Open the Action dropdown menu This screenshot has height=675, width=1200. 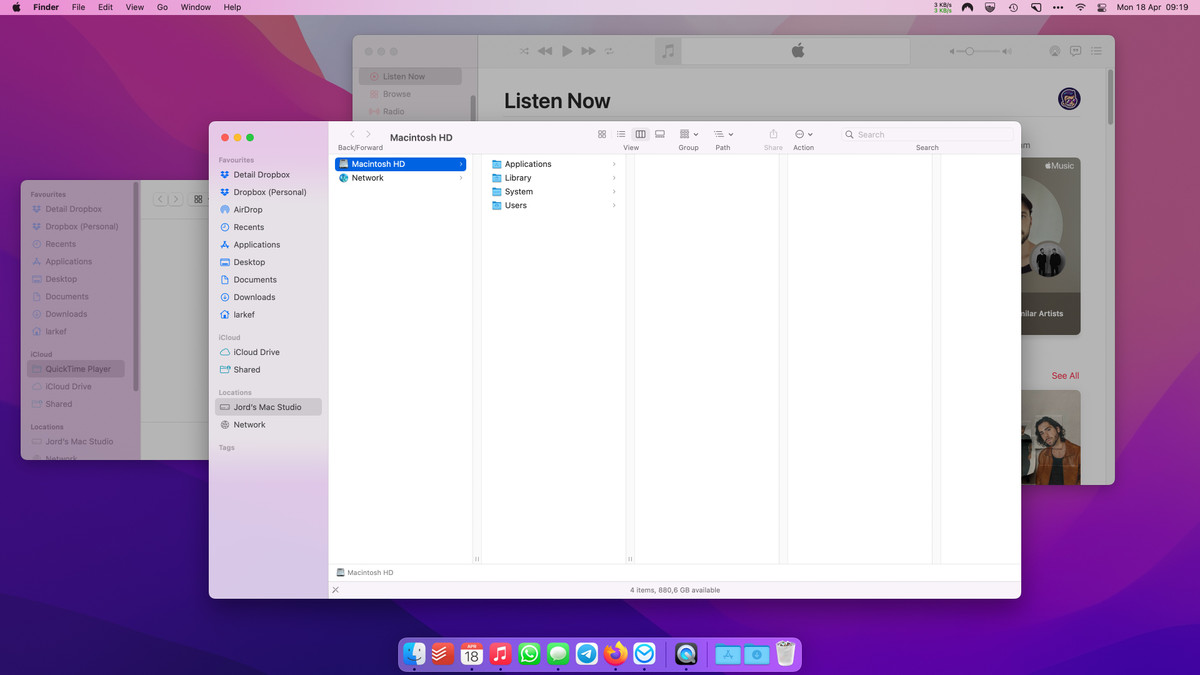tap(803, 134)
